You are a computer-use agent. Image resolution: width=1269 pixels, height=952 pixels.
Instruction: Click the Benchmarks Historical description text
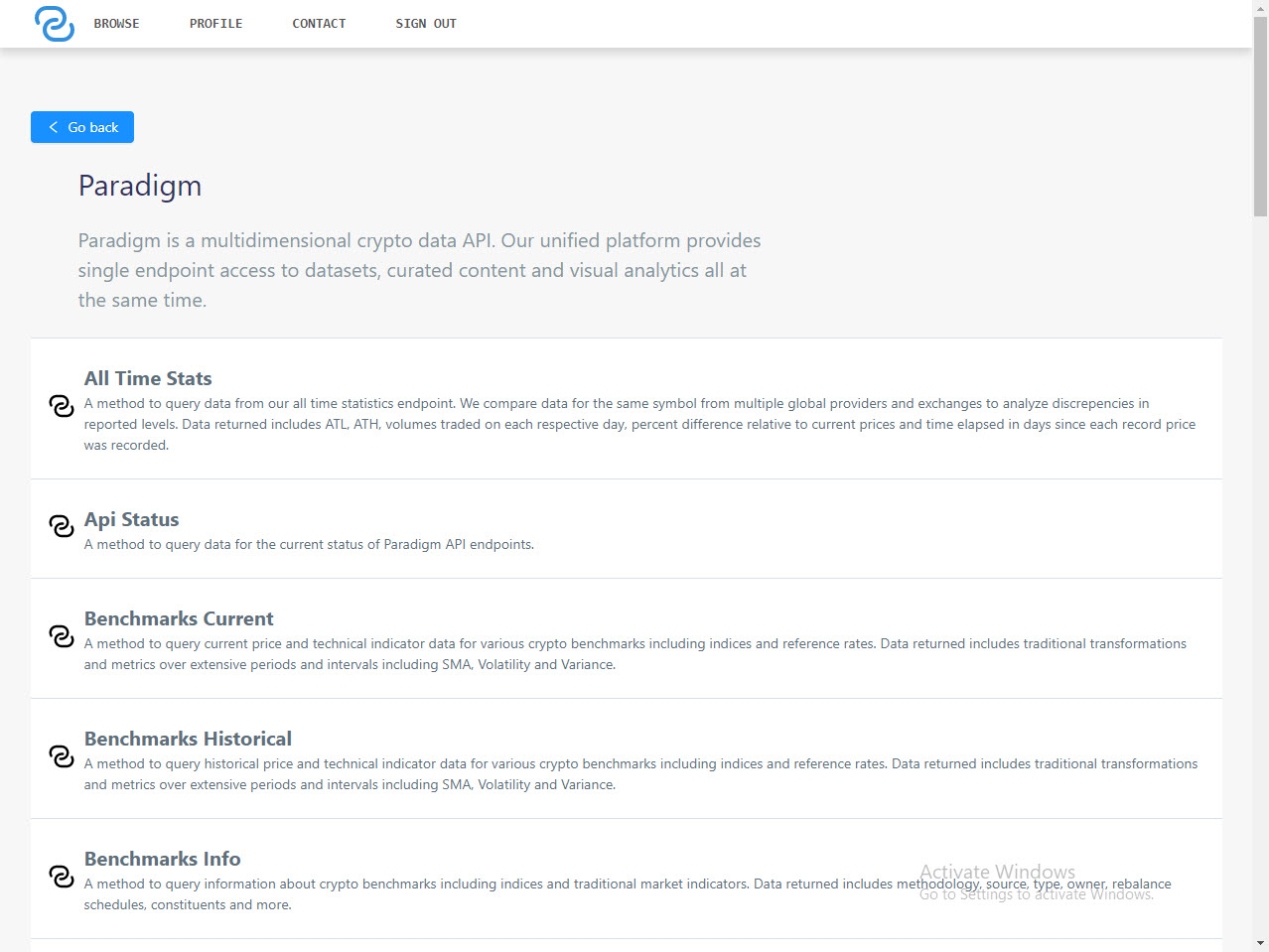640,774
